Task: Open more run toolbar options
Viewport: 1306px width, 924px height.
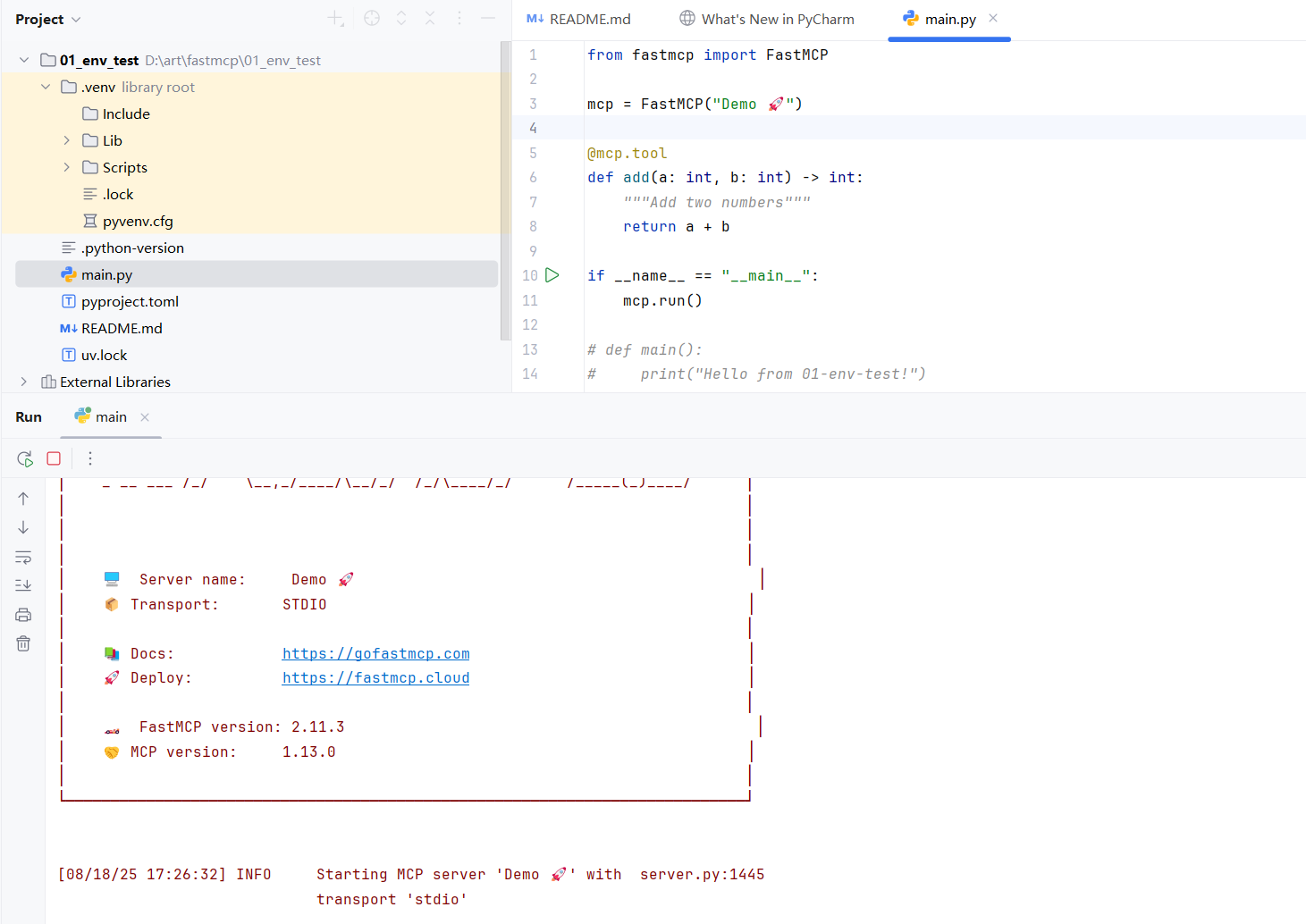Action: (89, 458)
